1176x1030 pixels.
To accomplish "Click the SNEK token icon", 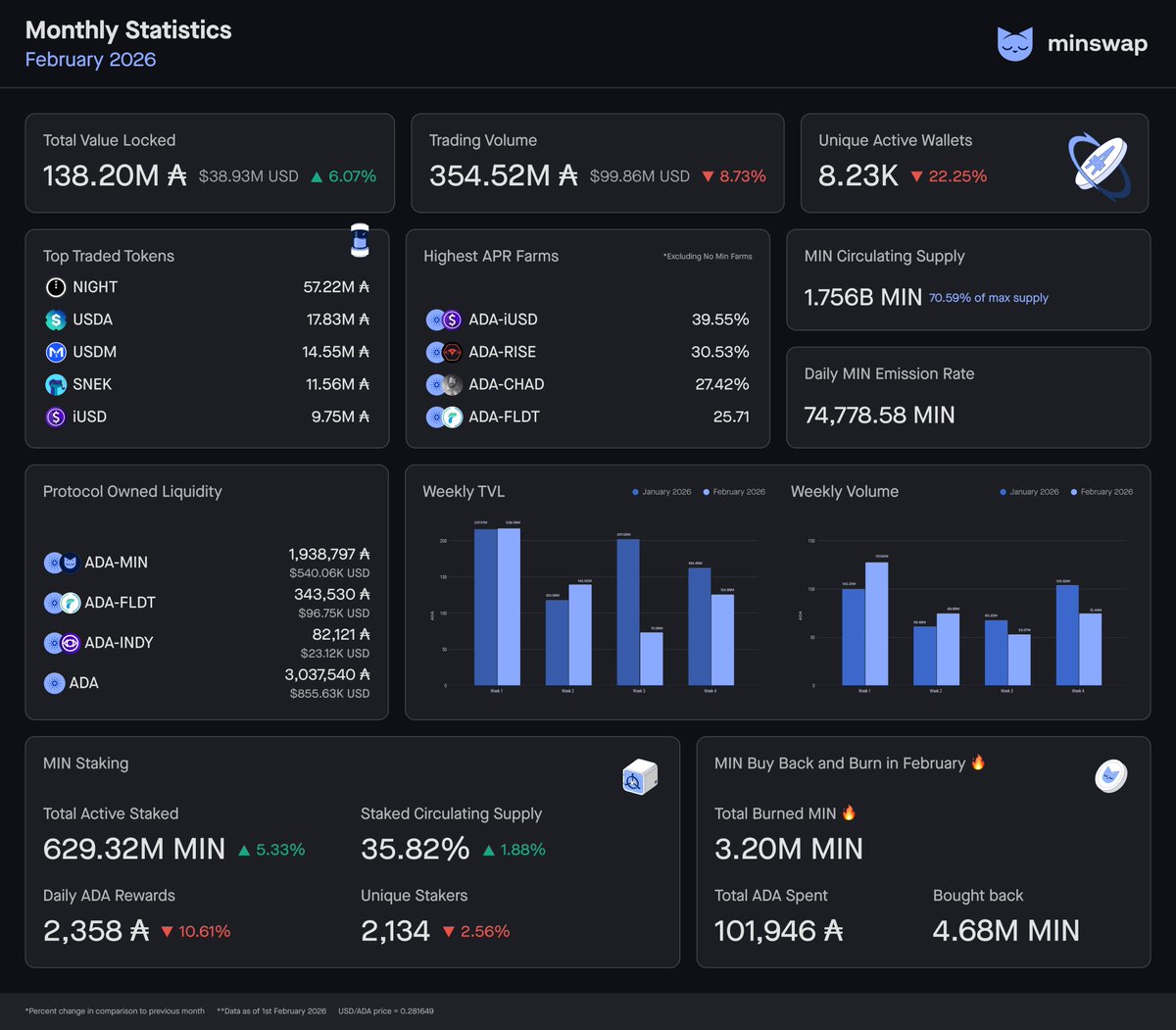I will (x=56, y=384).
